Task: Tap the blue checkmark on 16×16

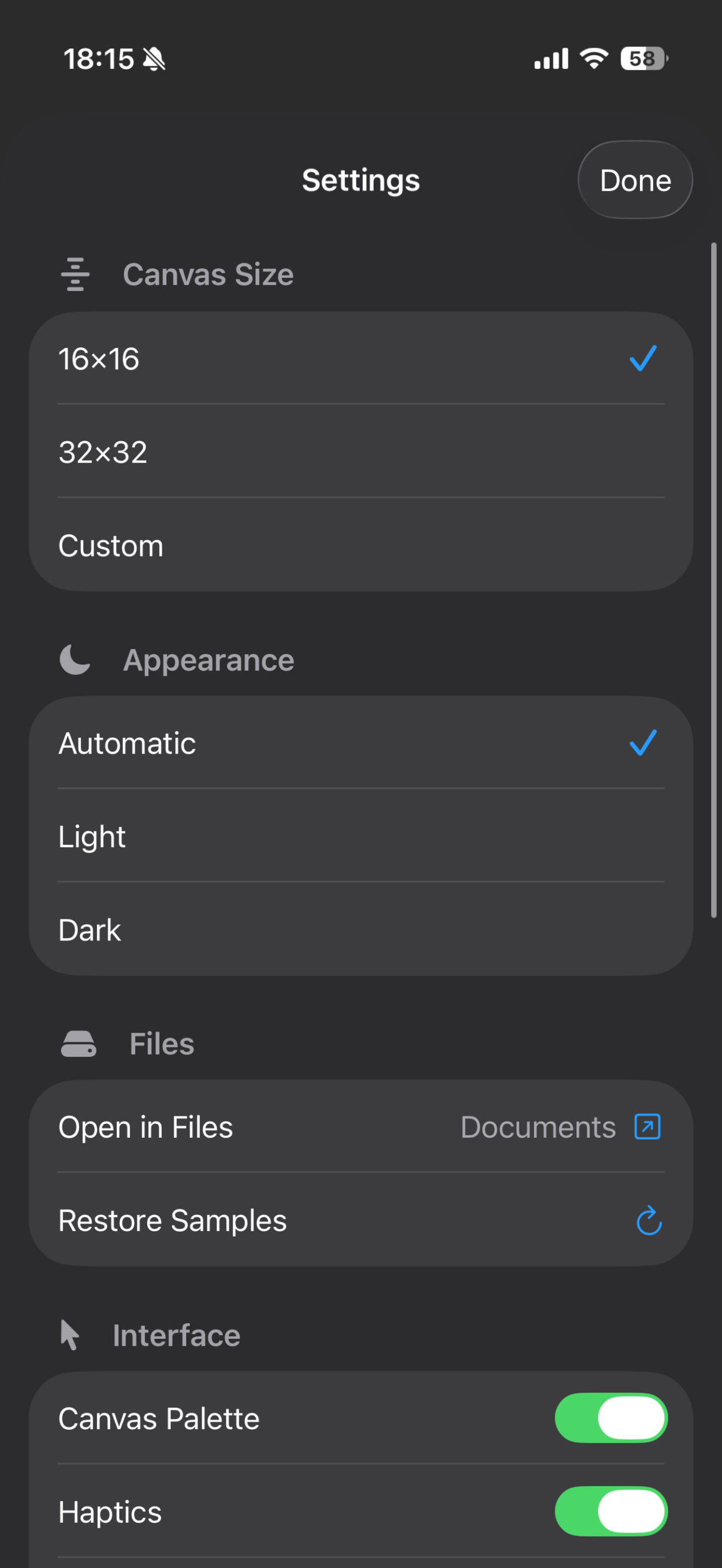Action: 643,359
